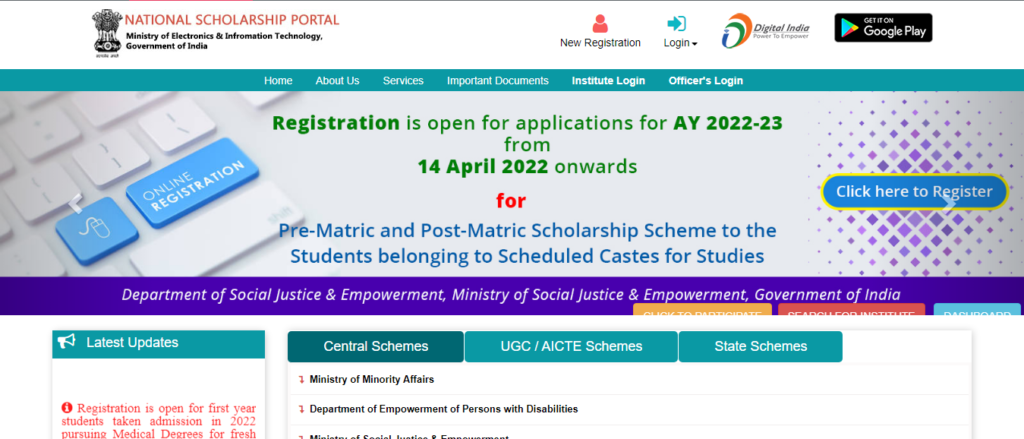Click the Click to Participate button

point(702,310)
